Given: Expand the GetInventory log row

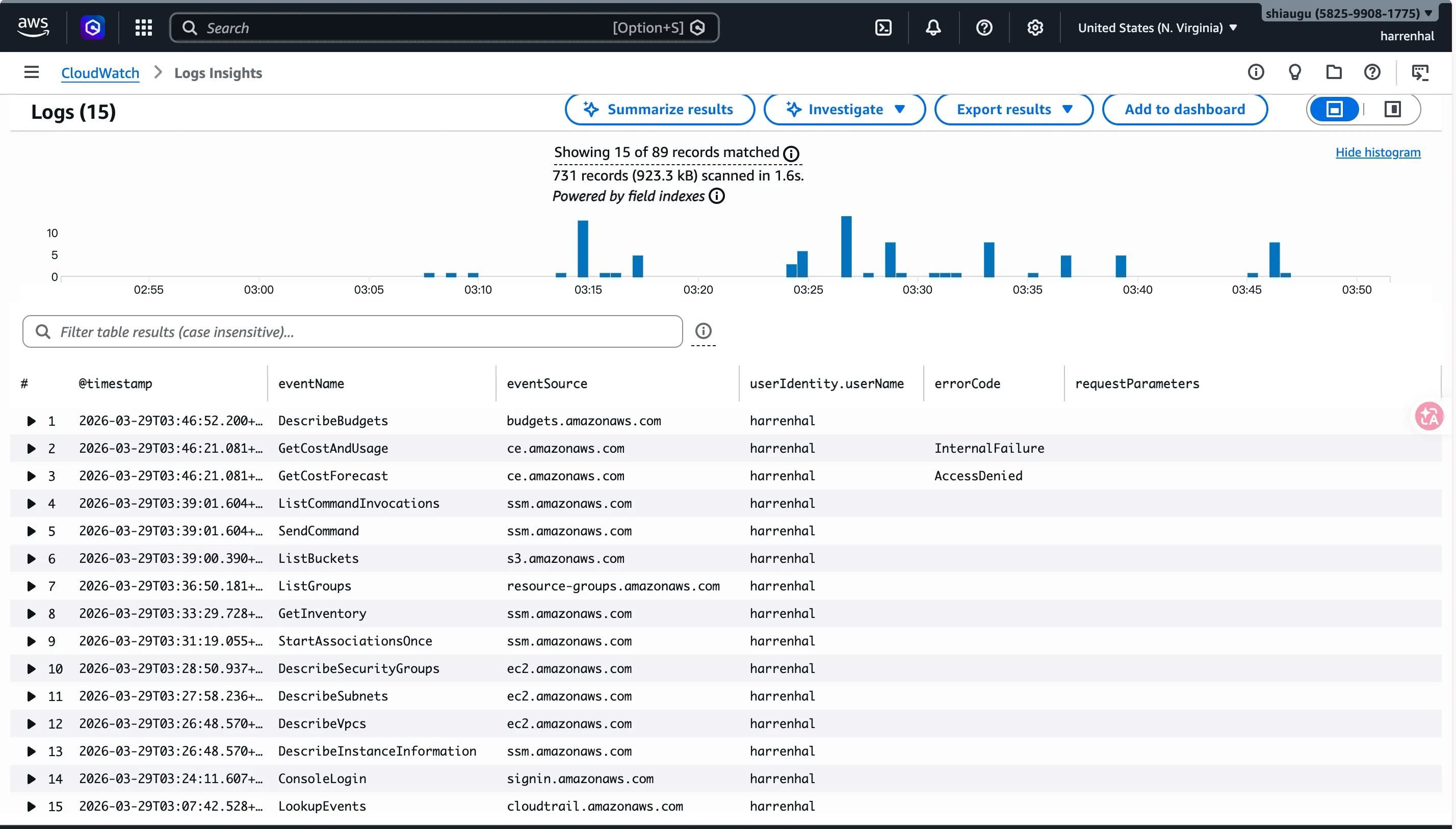Looking at the screenshot, I should (x=31, y=614).
